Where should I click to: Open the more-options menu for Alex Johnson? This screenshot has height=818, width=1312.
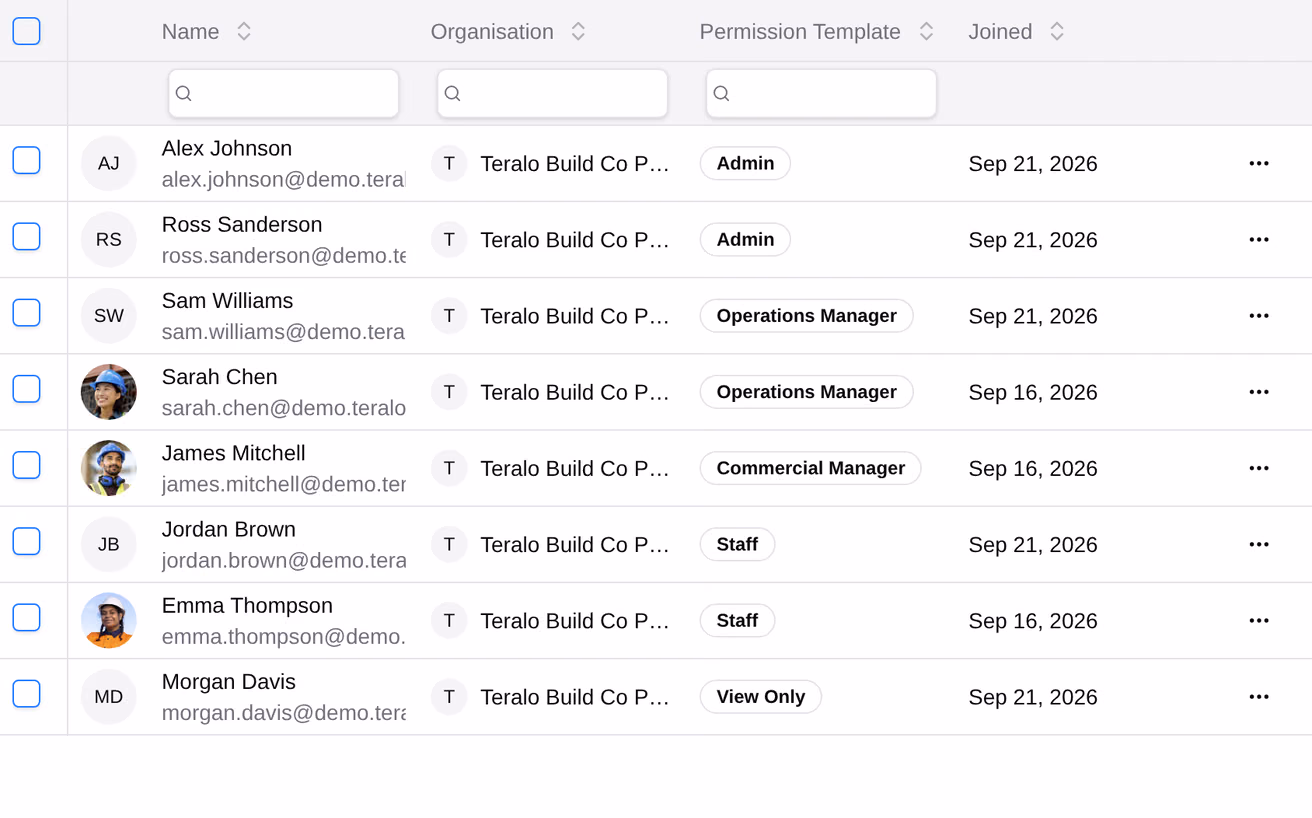(x=1259, y=163)
